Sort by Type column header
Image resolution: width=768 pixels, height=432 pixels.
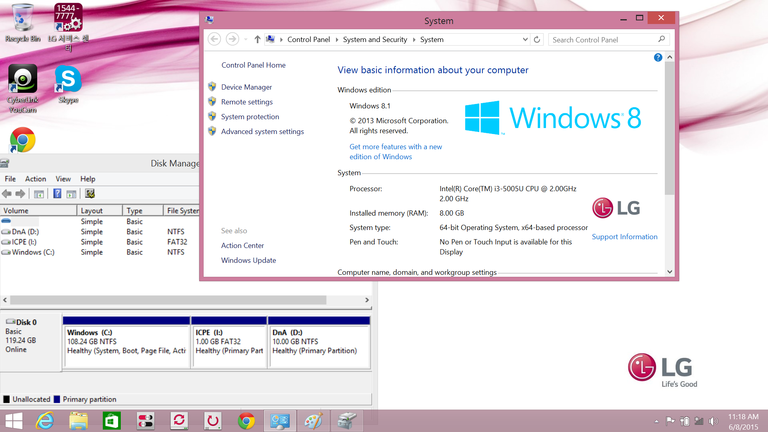click(143, 211)
